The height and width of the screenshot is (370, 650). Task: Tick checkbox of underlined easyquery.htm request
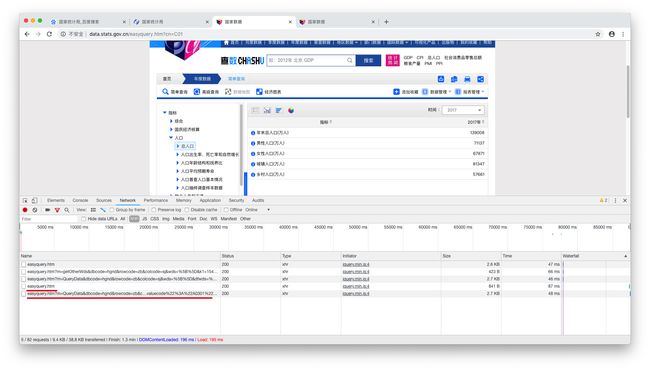(x=24, y=286)
